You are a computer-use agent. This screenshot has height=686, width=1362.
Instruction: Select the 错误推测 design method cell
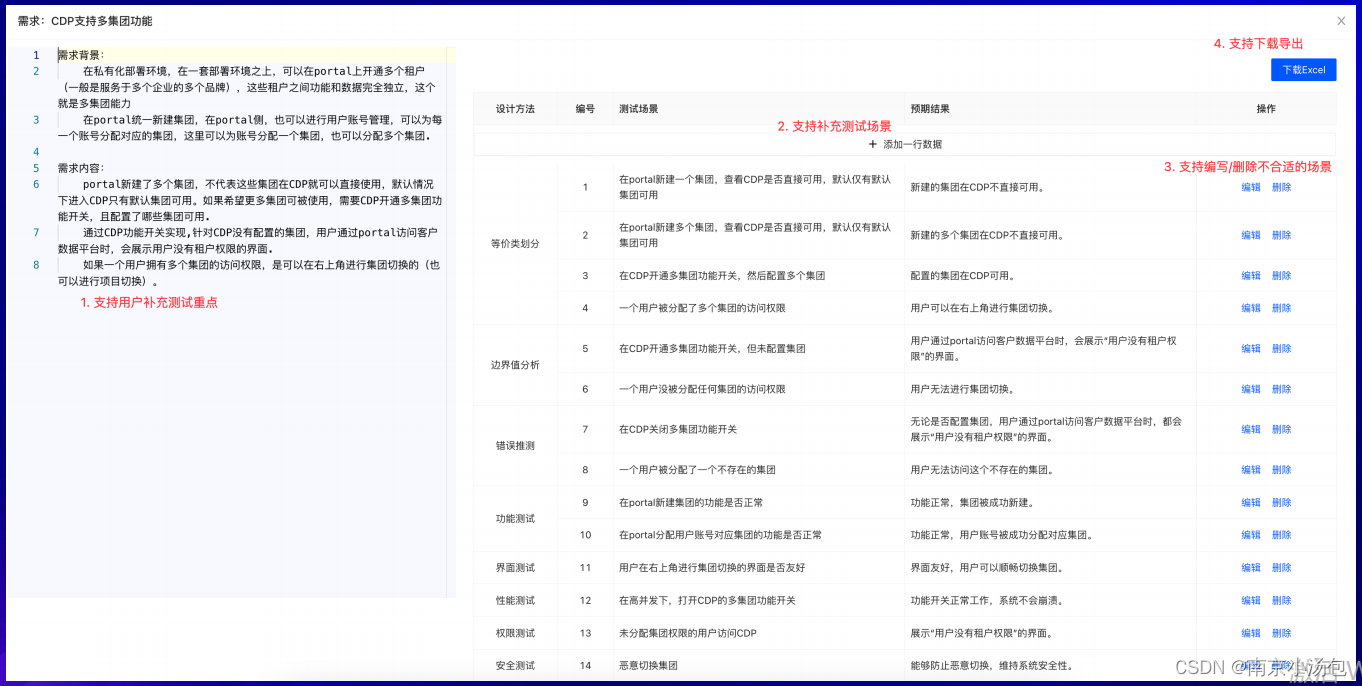coord(515,446)
